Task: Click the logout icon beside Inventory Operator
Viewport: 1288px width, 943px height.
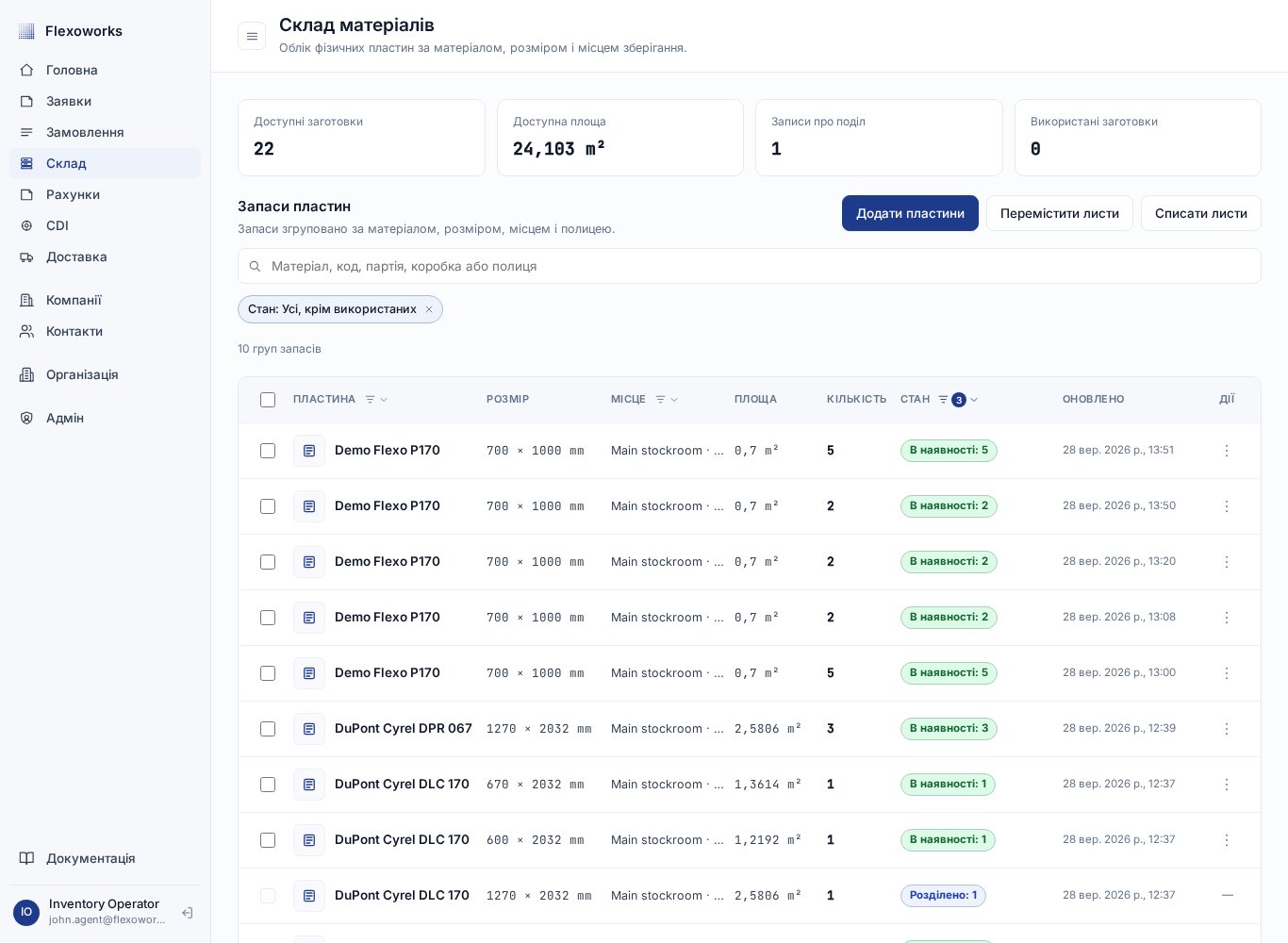Action: point(187,913)
